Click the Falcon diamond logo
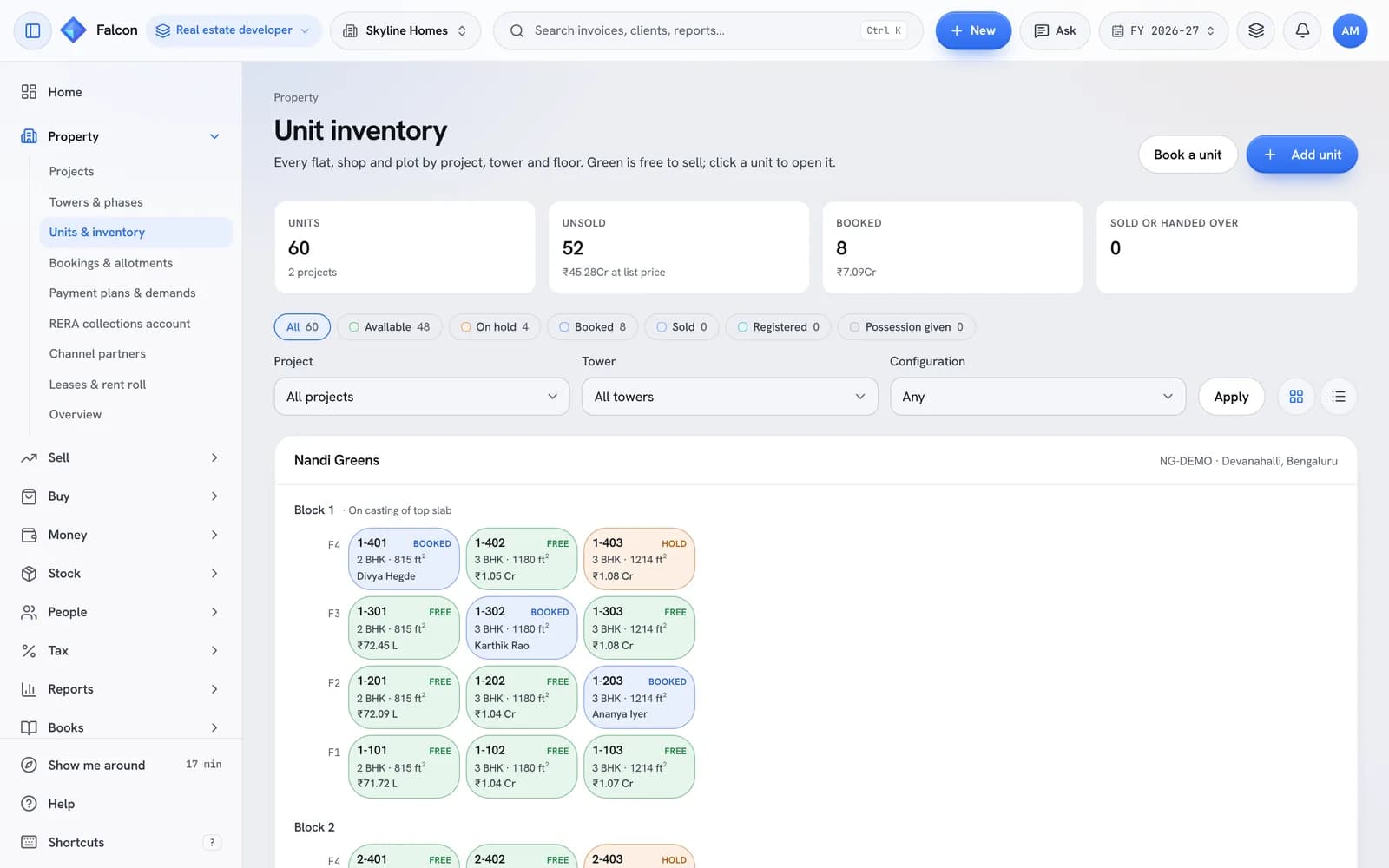Screen dimensions: 1389x868 73,30
